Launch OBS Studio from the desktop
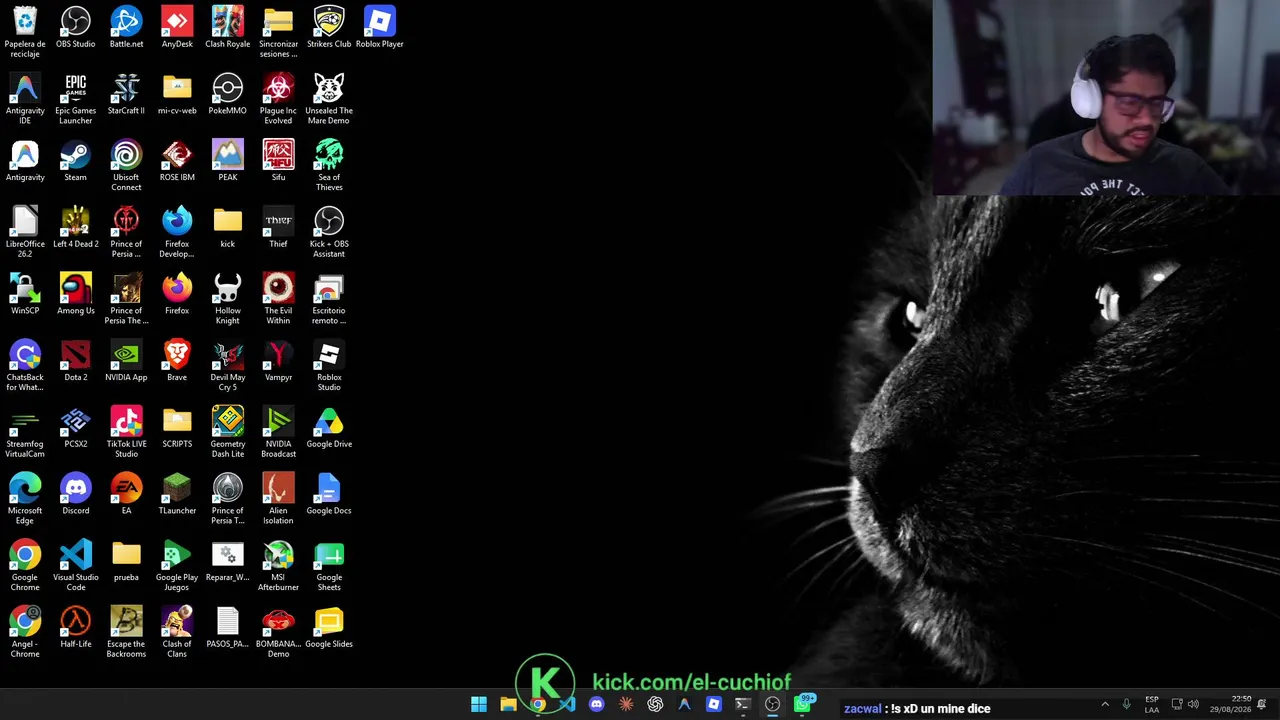This screenshot has height=720, width=1280. (x=76, y=28)
